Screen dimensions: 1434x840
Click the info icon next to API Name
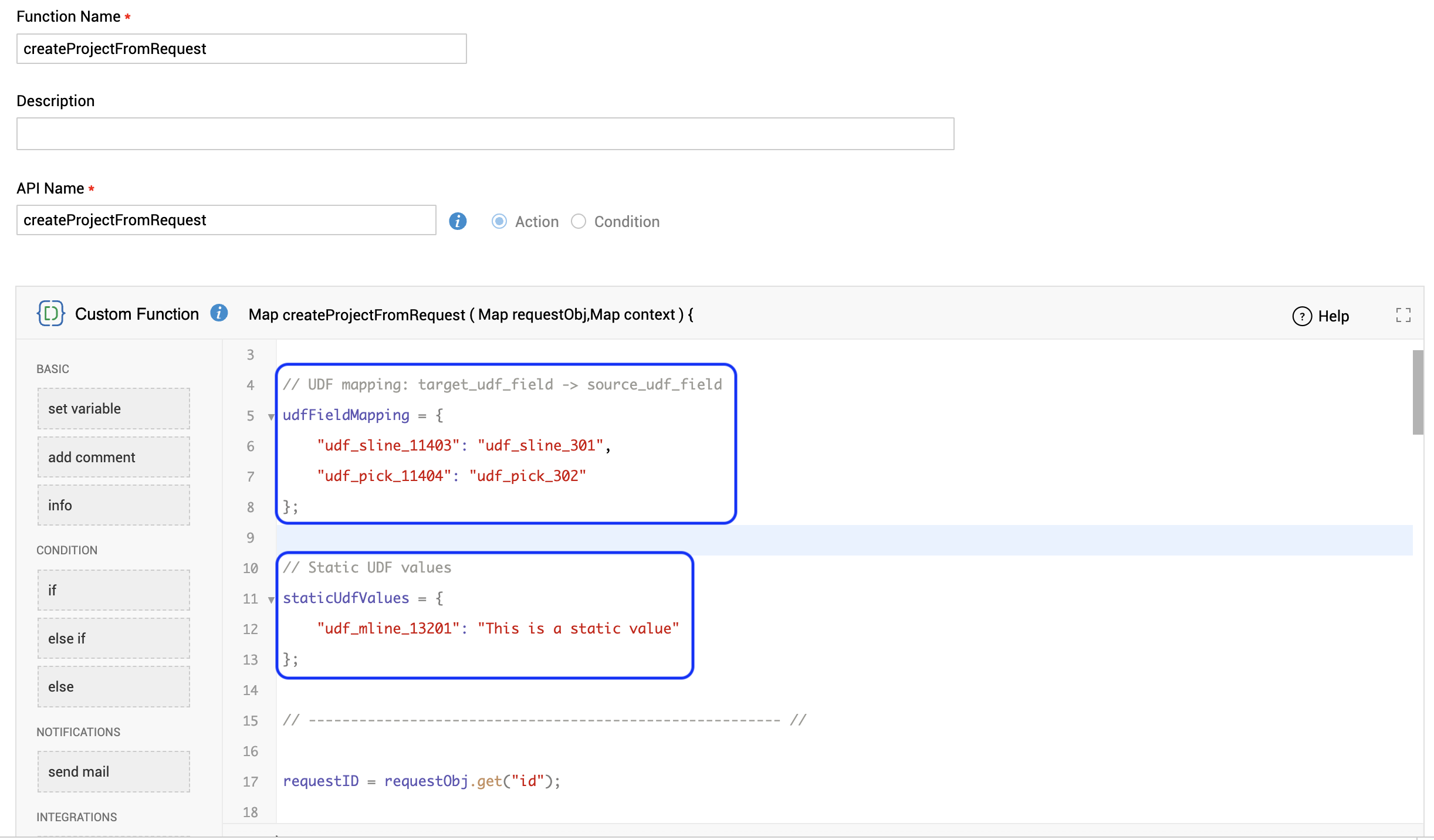pos(458,221)
